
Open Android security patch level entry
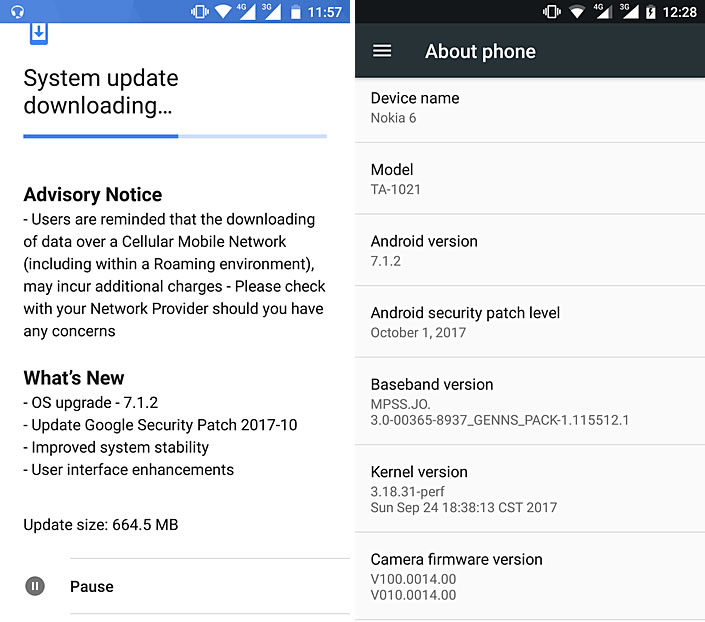[530, 322]
